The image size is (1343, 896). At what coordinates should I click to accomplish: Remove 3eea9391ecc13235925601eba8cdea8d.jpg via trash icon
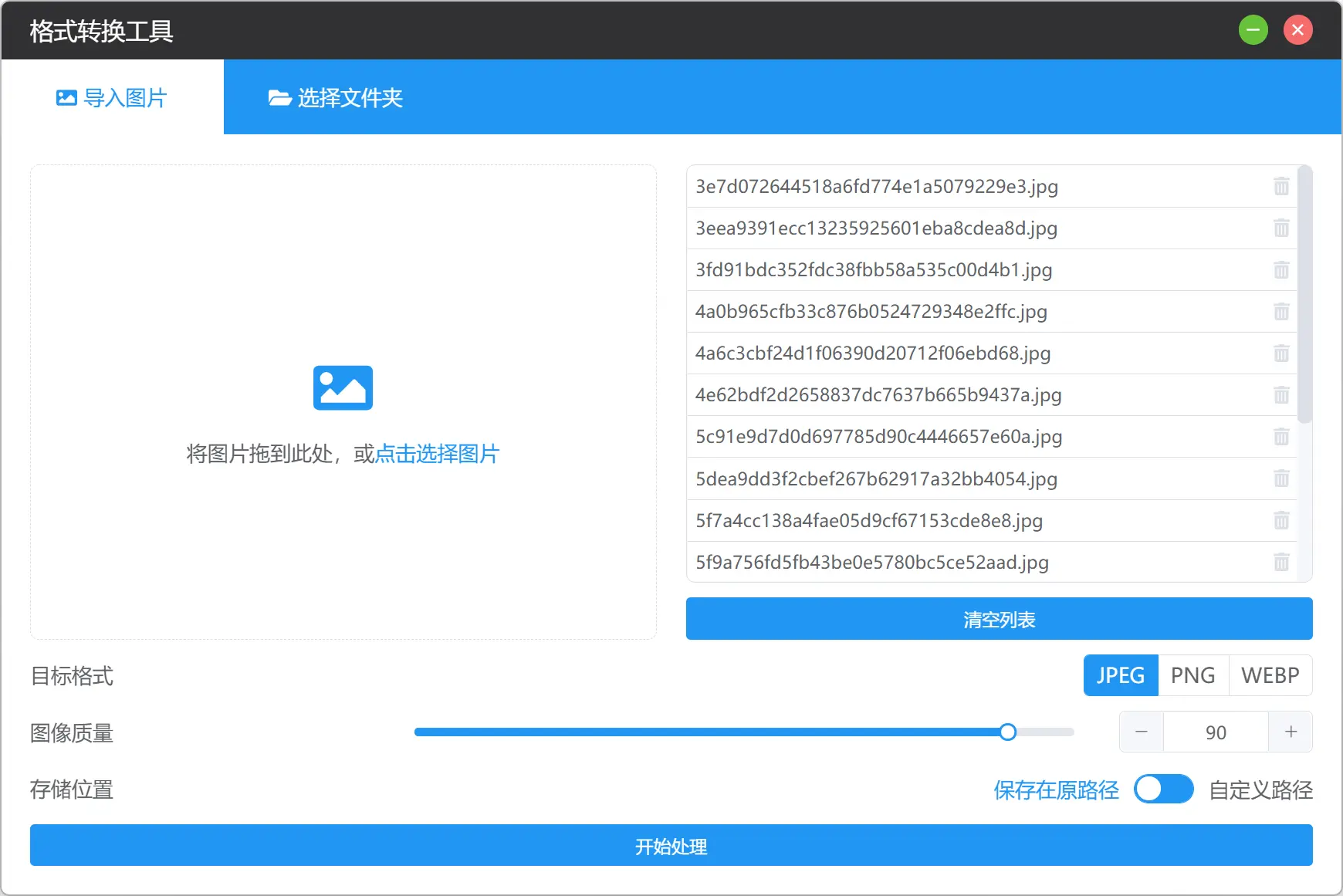click(x=1282, y=228)
